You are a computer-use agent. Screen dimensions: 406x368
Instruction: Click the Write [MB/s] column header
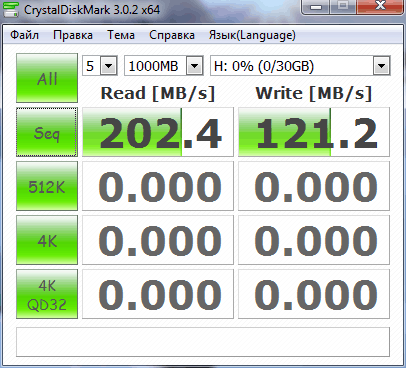pos(314,93)
